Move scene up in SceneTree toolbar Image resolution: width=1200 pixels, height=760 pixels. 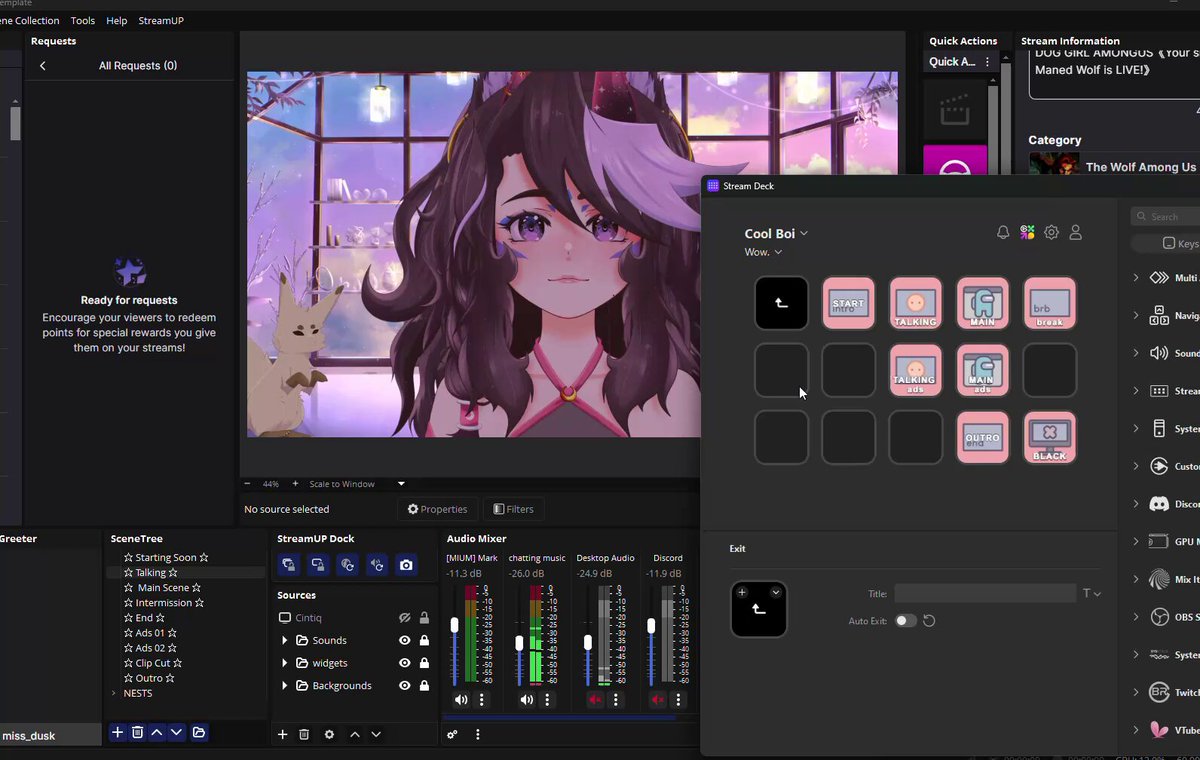pyautogui.click(x=157, y=733)
